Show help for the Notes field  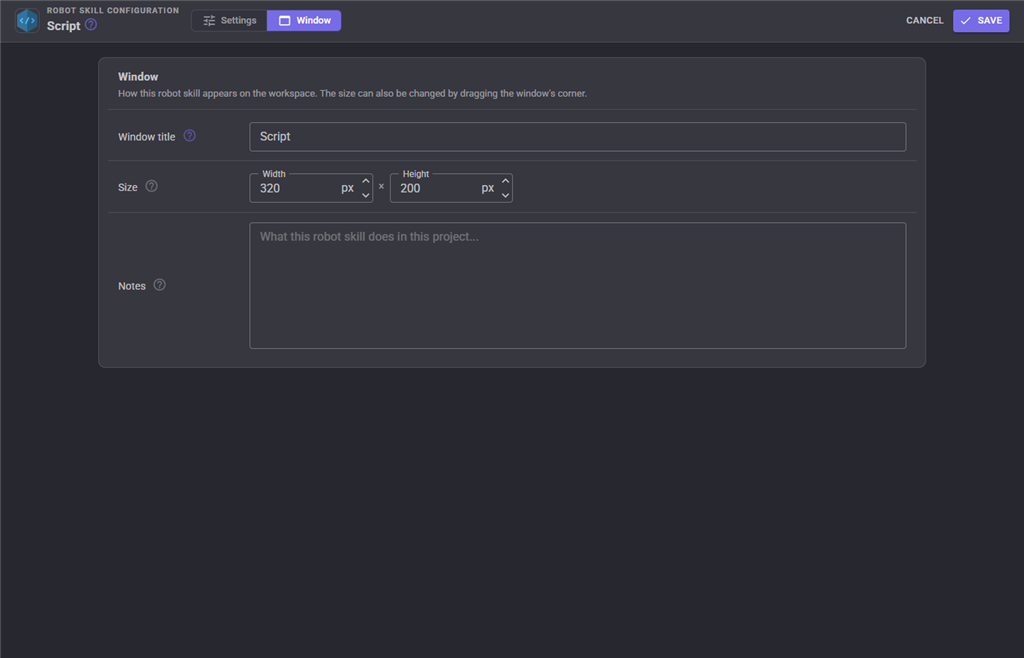click(x=159, y=285)
